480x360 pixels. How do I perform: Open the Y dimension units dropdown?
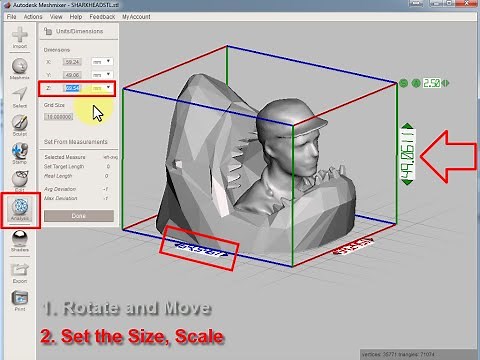(102, 75)
